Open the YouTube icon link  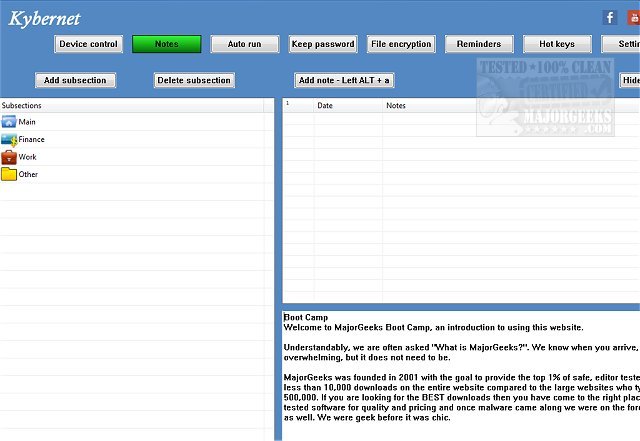click(634, 18)
